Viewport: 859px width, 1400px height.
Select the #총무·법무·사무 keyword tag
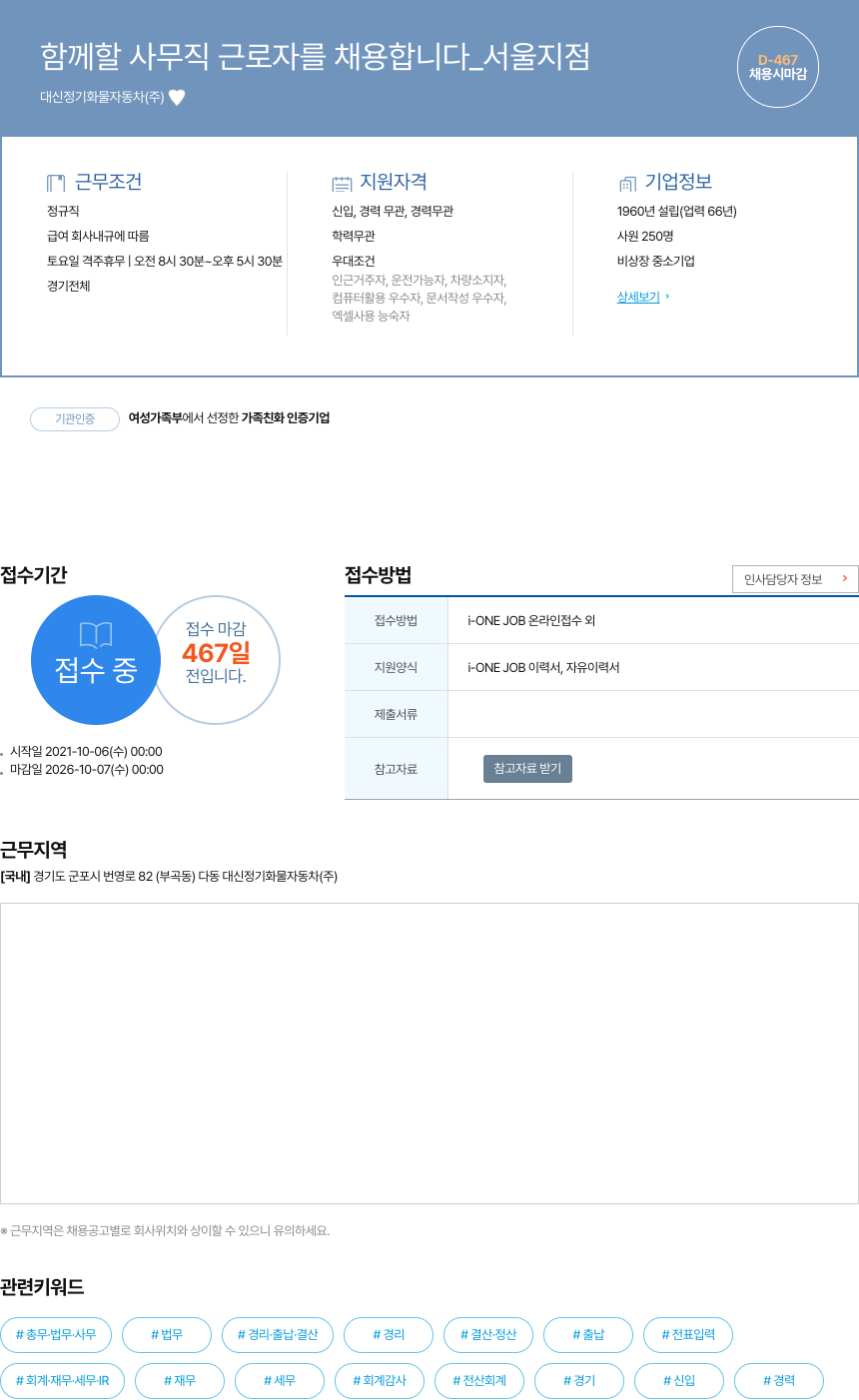coord(56,1334)
